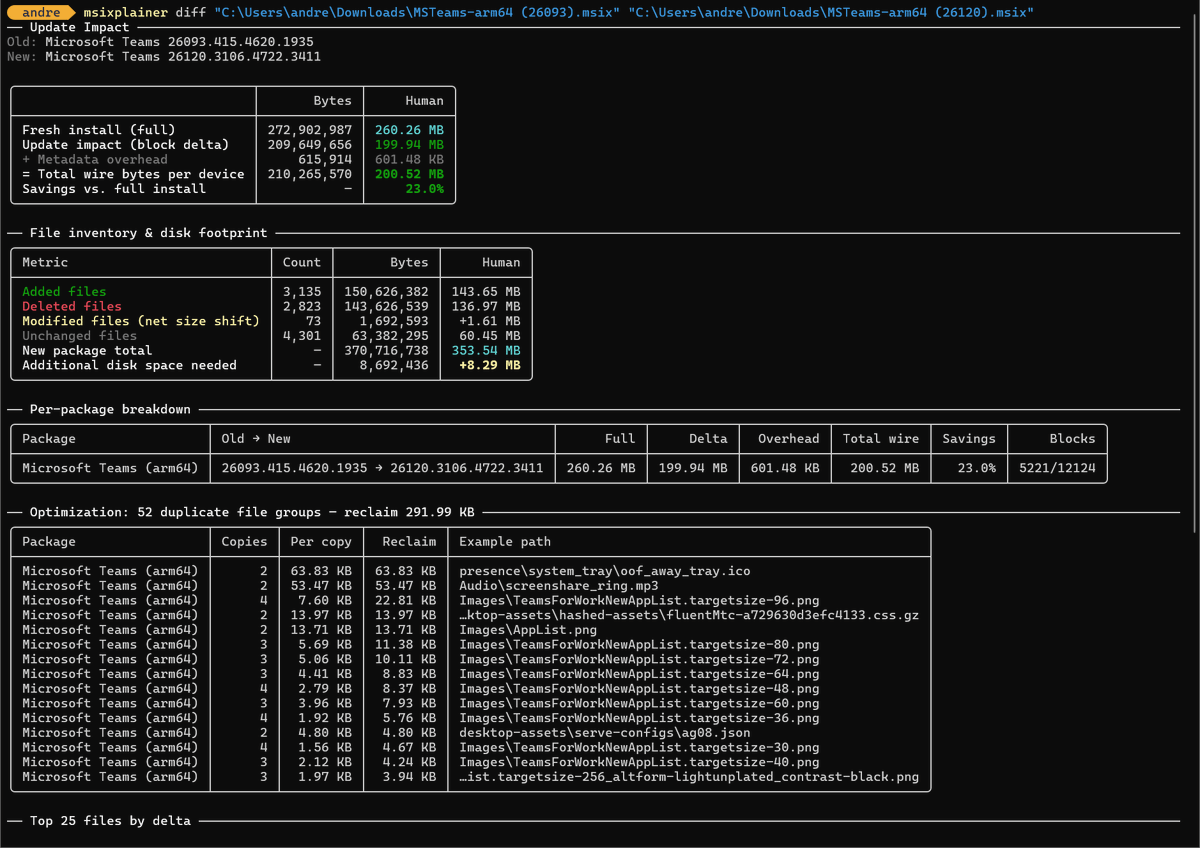Click the "Savings" column header
The width and height of the screenshot is (1200, 848).
point(969,438)
